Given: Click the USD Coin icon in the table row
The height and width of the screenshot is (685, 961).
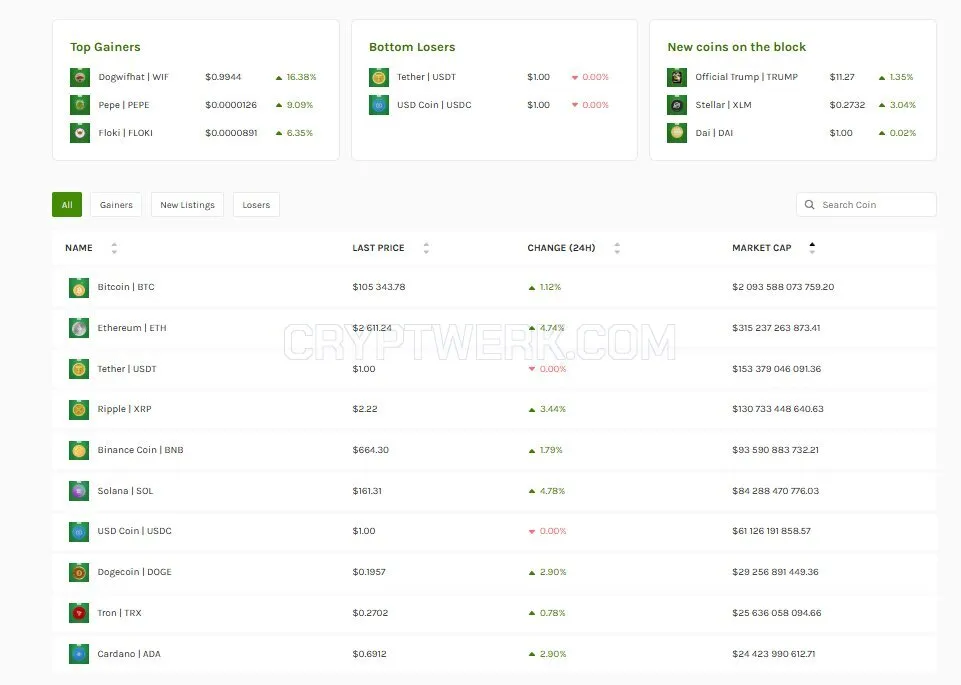Looking at the screenshot, I should point(79,532).
